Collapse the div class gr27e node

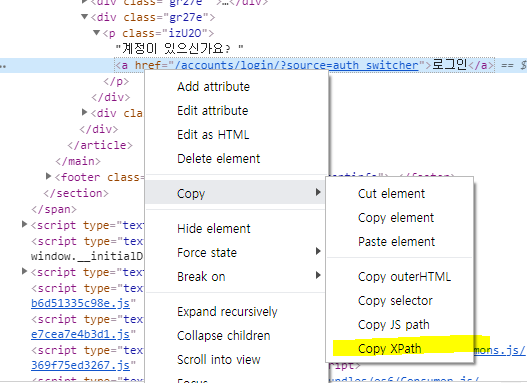tap(84, 16)
